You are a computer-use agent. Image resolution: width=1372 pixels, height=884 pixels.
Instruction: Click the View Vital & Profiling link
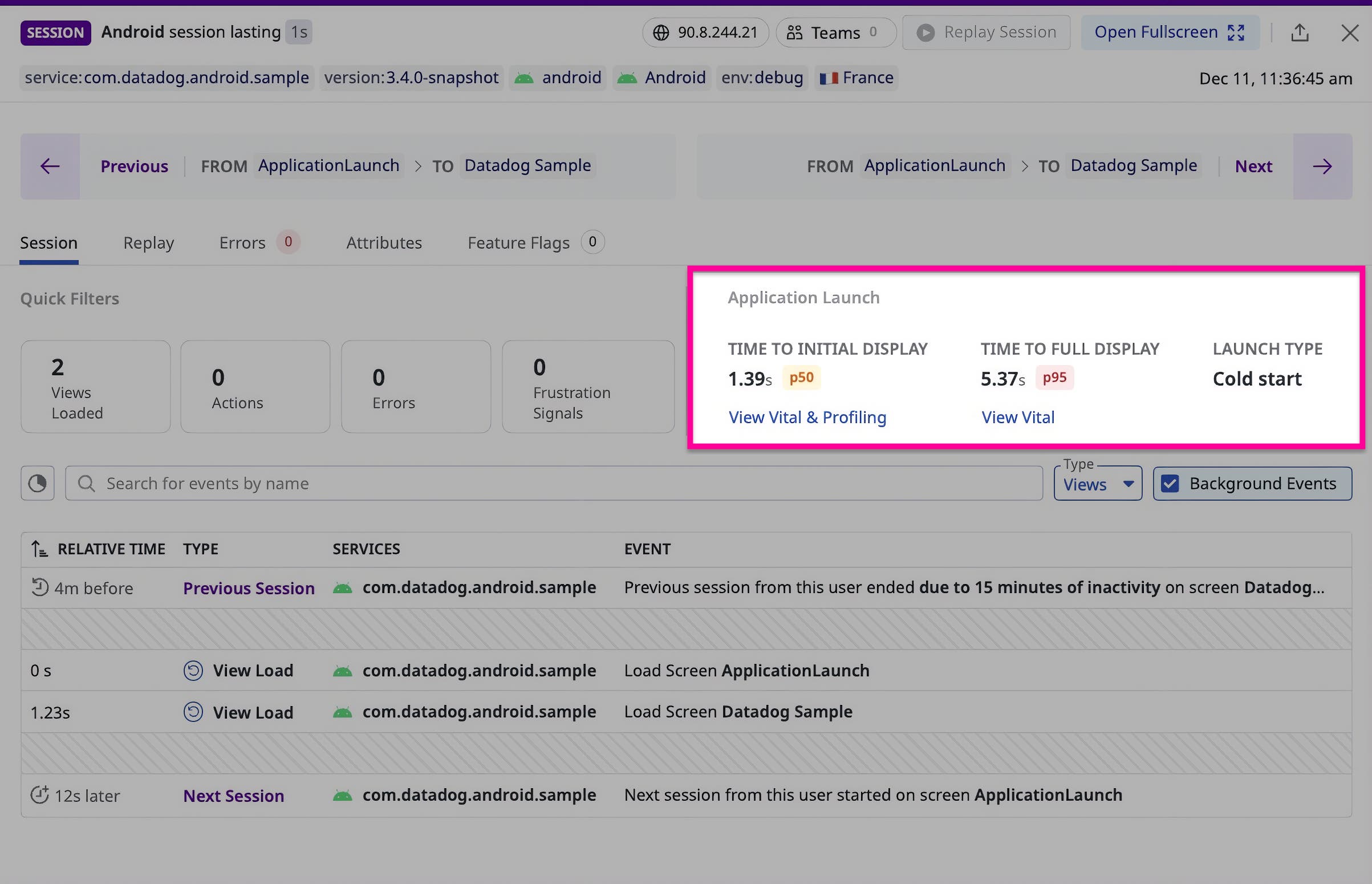click(807, 417)
